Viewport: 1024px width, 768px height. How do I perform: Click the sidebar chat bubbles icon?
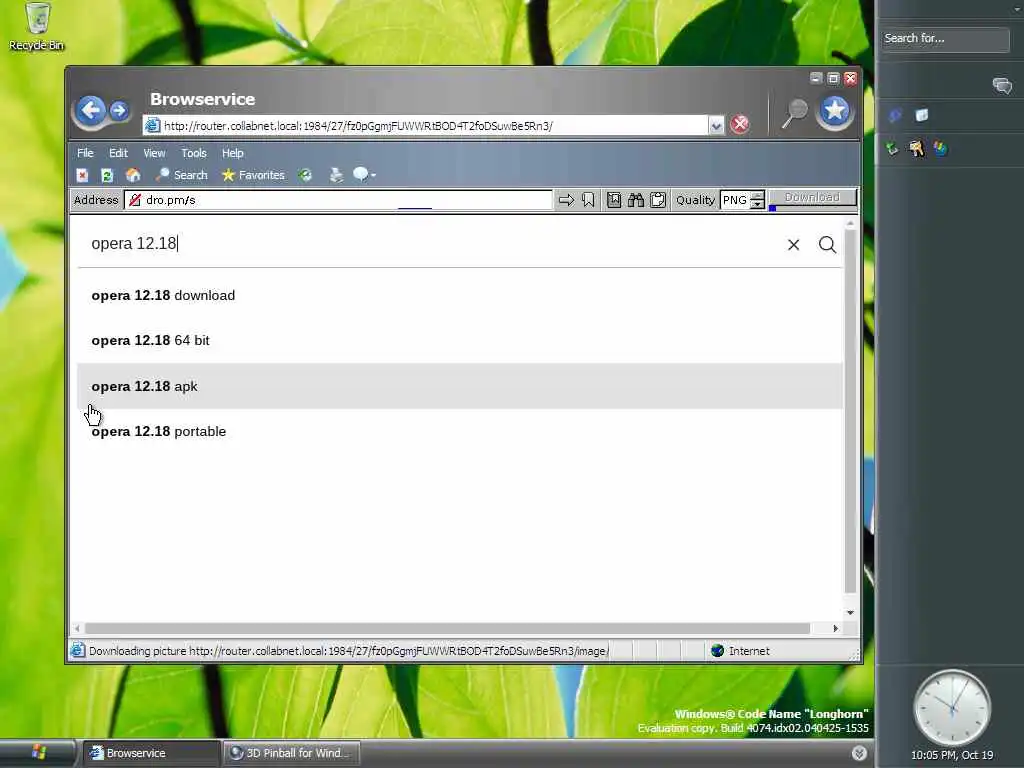pyautogui.click(x=1002, y=86)
